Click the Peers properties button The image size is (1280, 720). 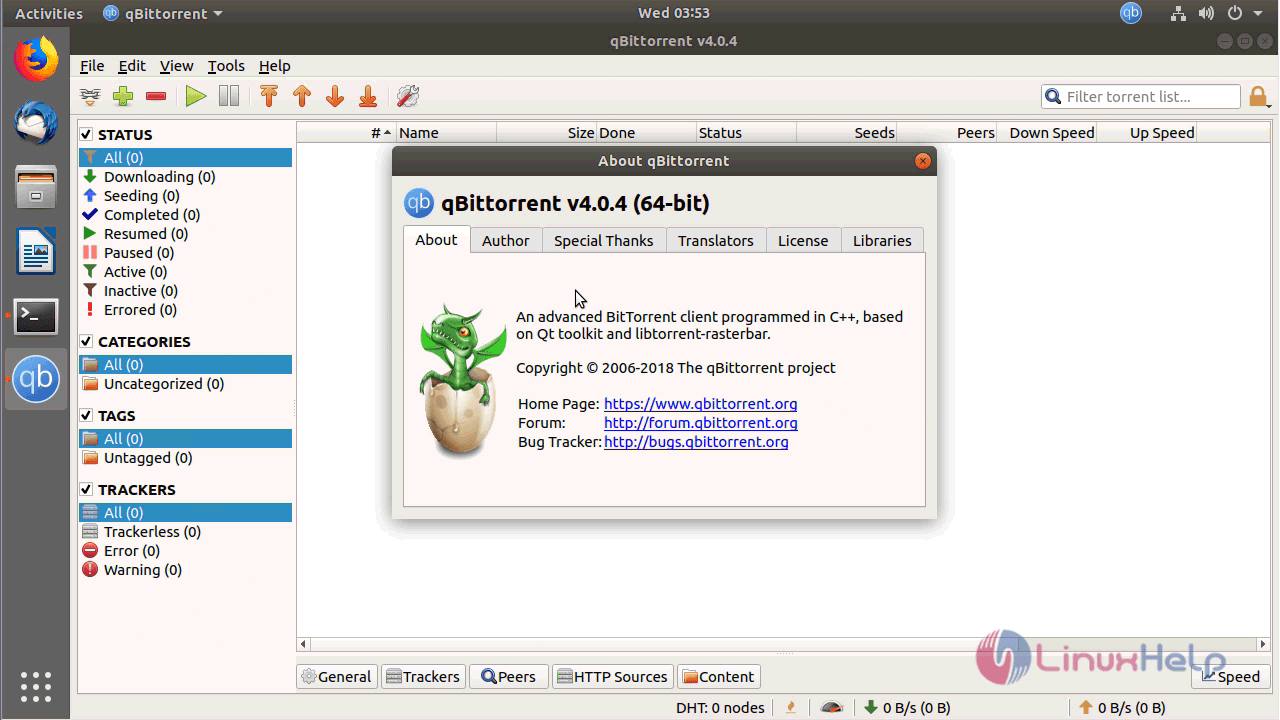509,677
